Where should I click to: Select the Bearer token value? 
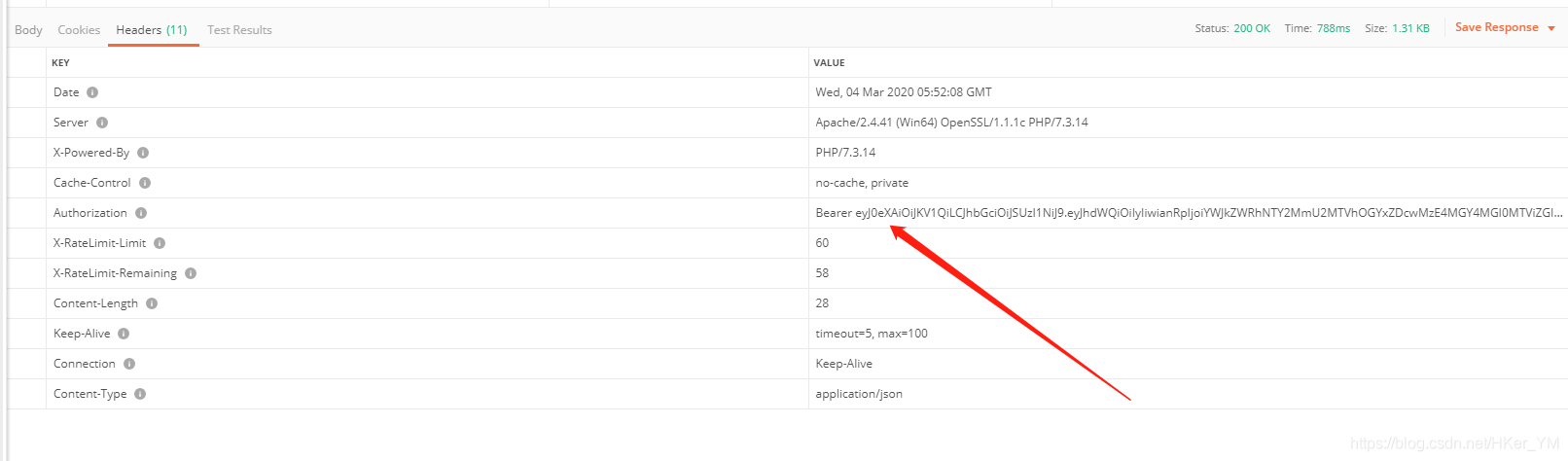pyautogui.click(x=1189, y=213)
